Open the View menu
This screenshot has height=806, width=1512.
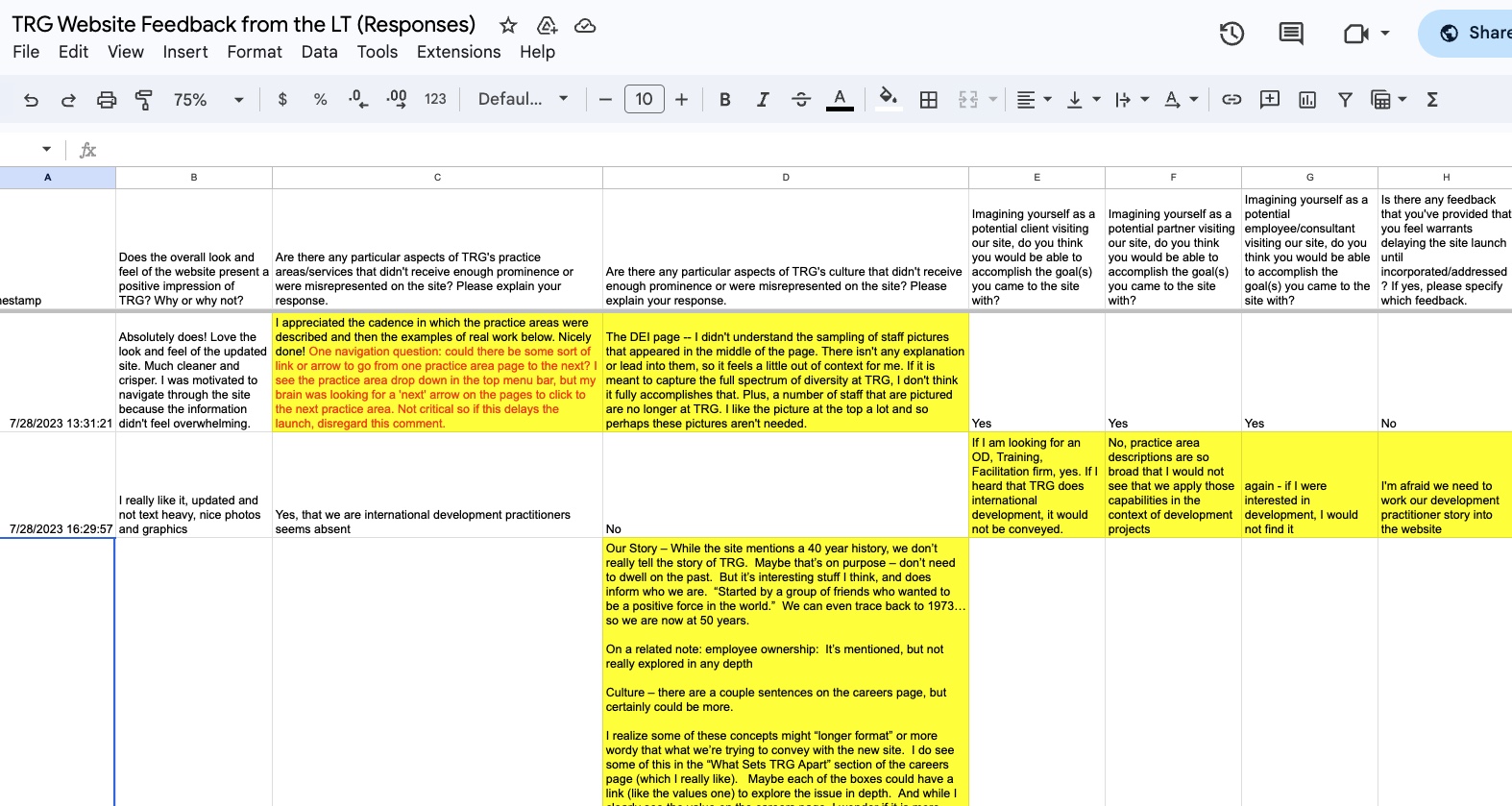point(126,52)
